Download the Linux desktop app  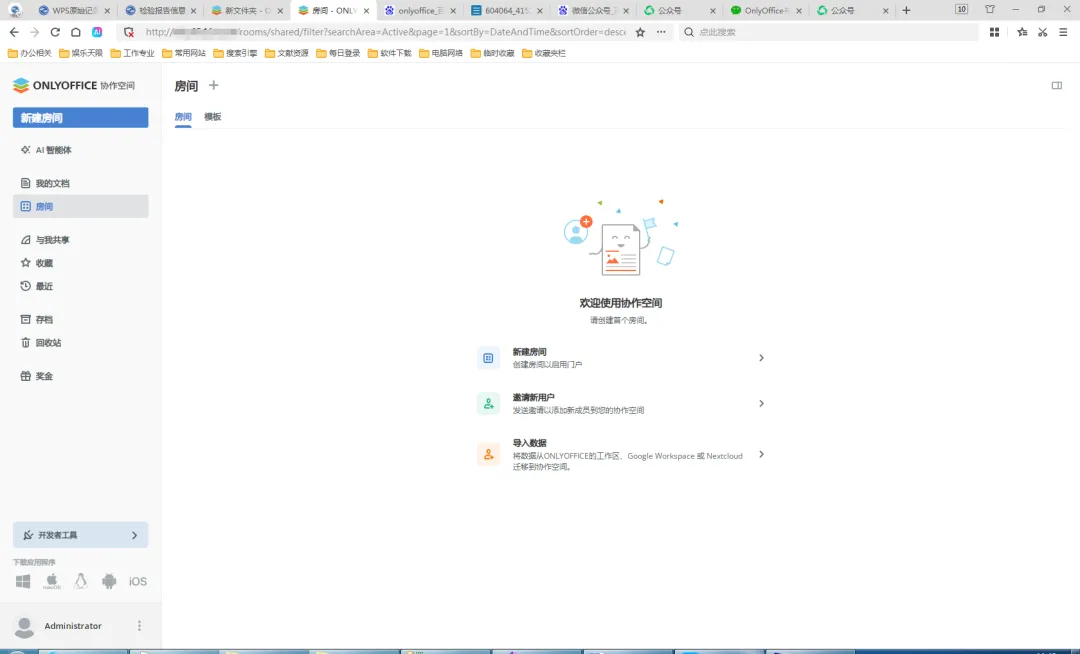[x=81, y=581]
